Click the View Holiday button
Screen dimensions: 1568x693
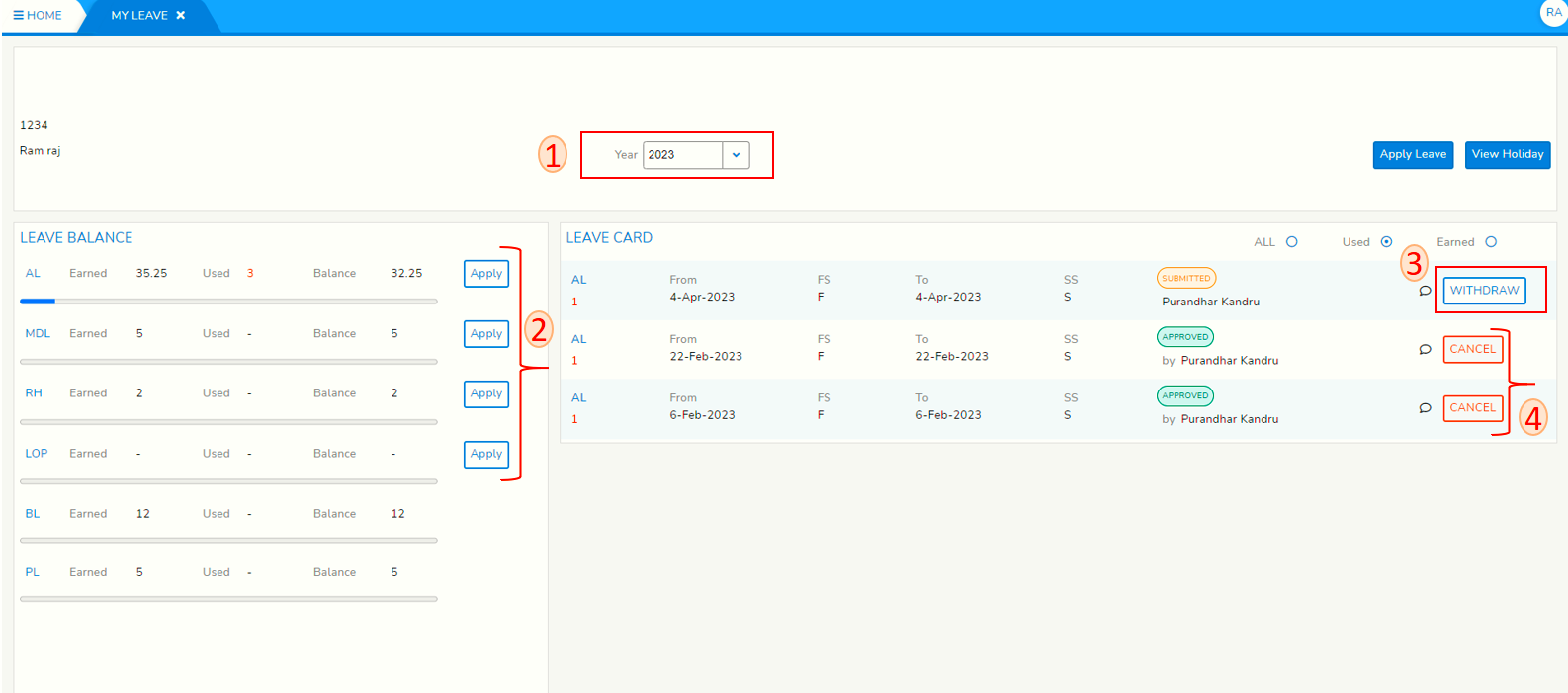[x=1507, y=155]
